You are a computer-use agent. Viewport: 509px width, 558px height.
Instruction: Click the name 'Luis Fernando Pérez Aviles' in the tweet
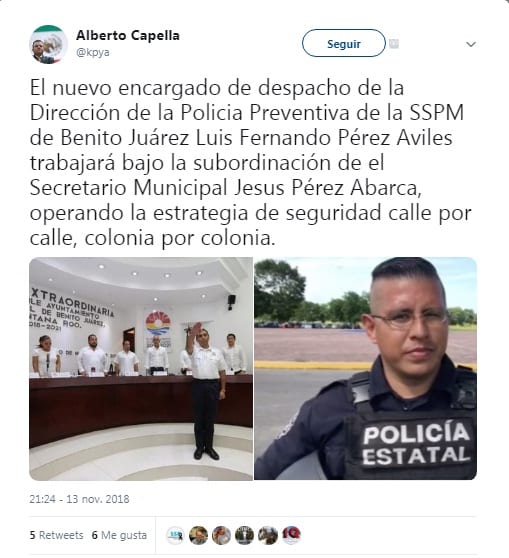324,138
